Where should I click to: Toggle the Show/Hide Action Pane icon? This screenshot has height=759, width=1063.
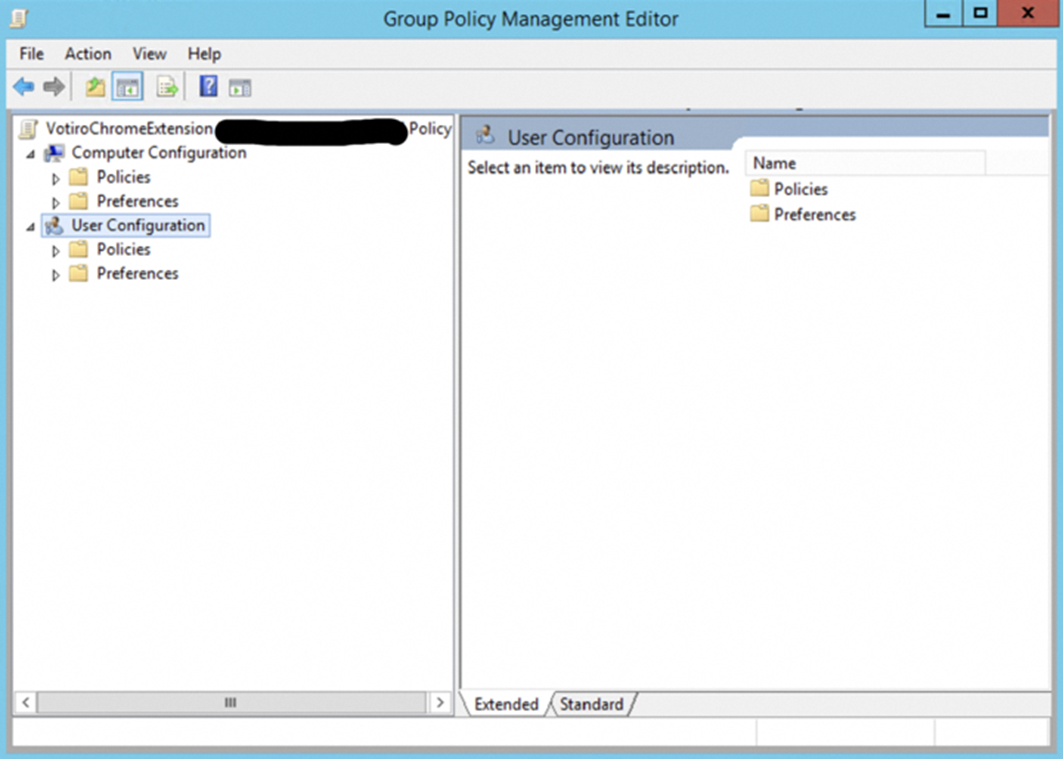[x=240, y=87]
